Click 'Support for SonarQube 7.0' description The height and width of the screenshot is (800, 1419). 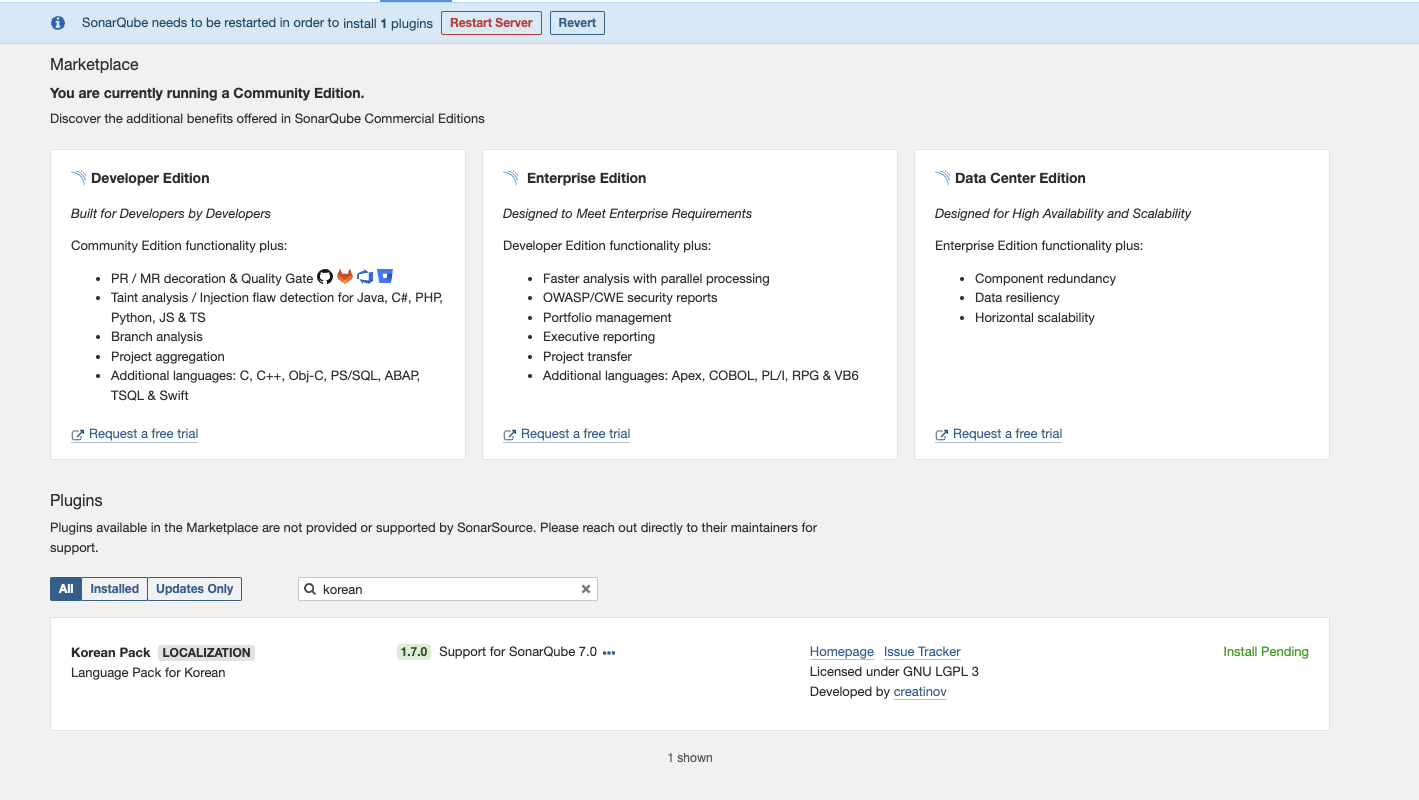click(x=518, y=652)
